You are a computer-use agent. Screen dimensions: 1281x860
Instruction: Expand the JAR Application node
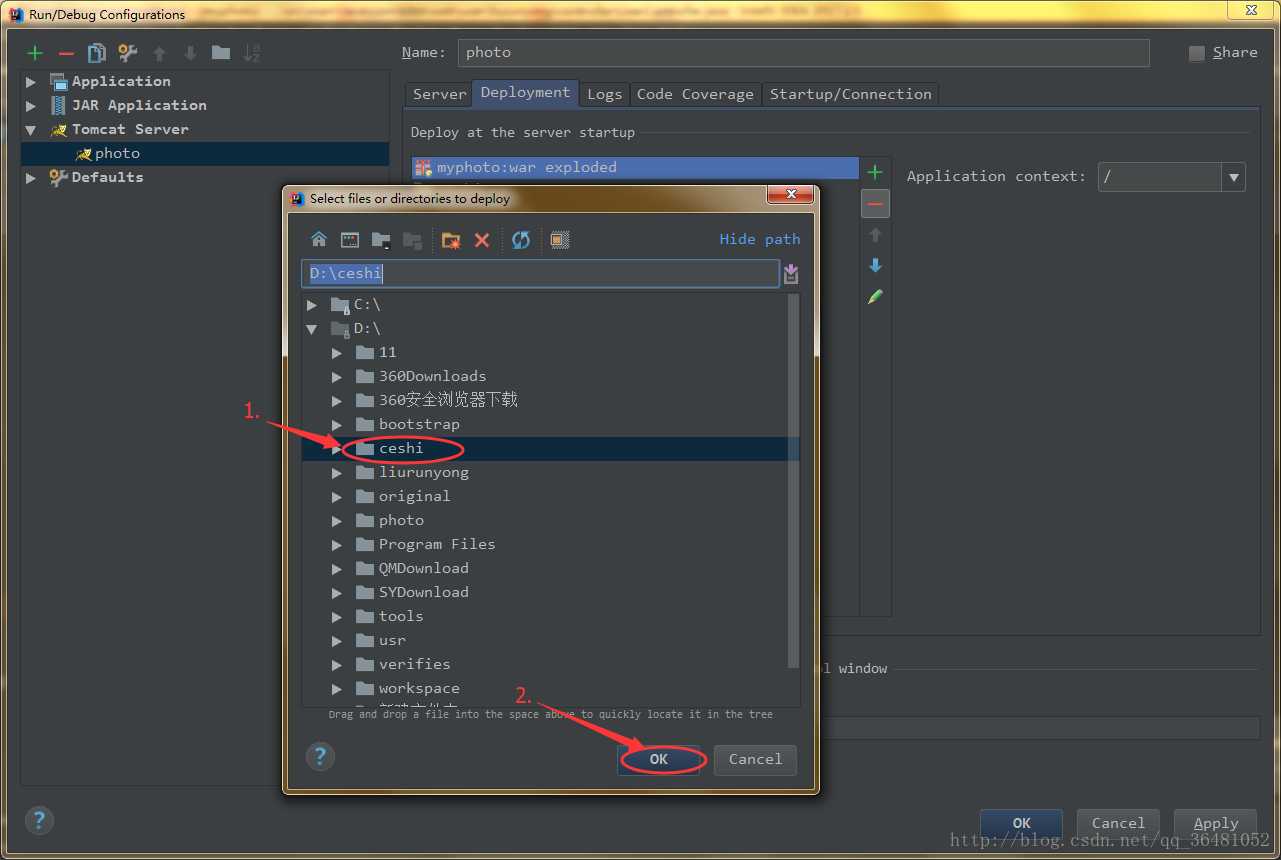click(x=31, y=106)
